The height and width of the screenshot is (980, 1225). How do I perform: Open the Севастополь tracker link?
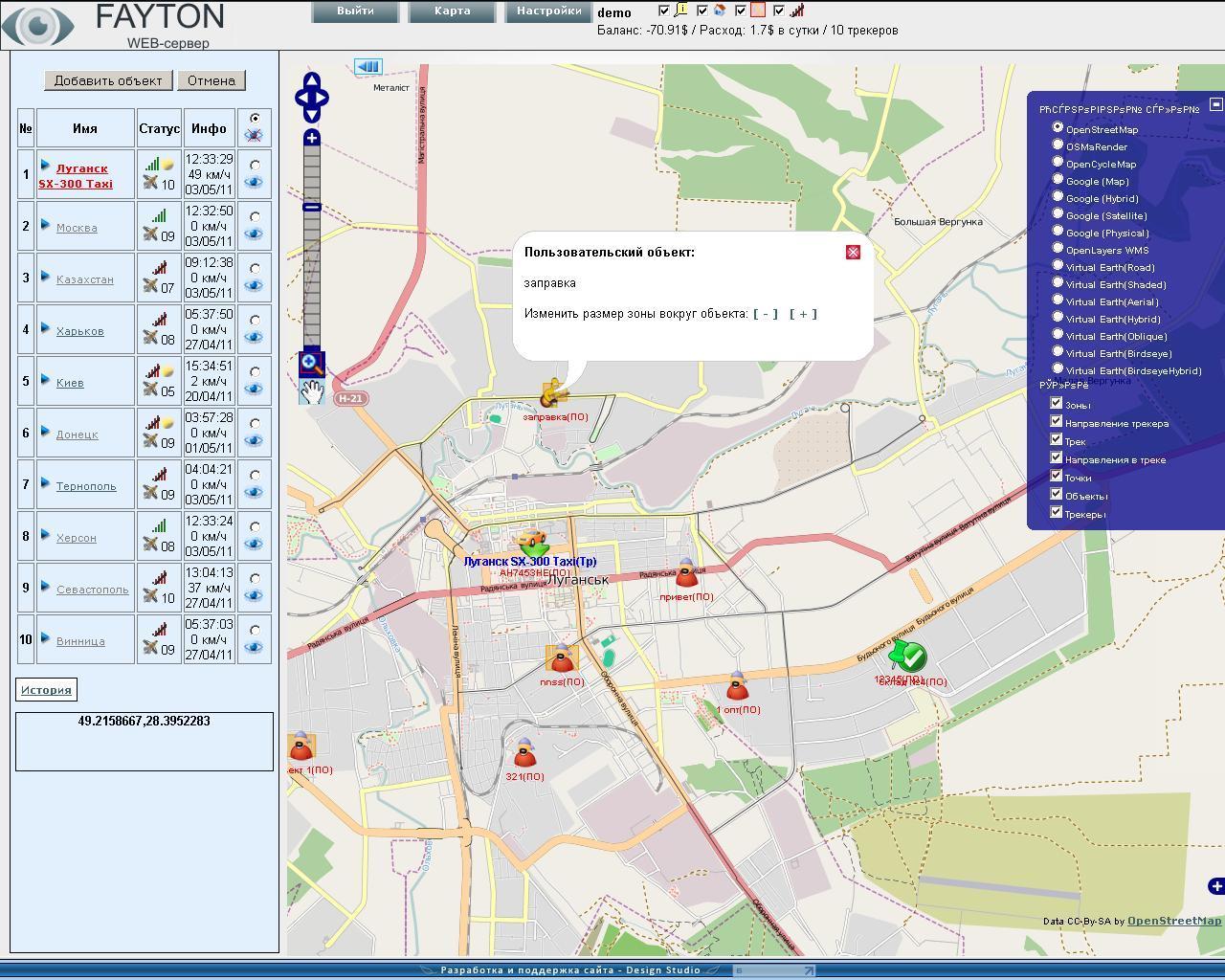[x=92, y=590]
